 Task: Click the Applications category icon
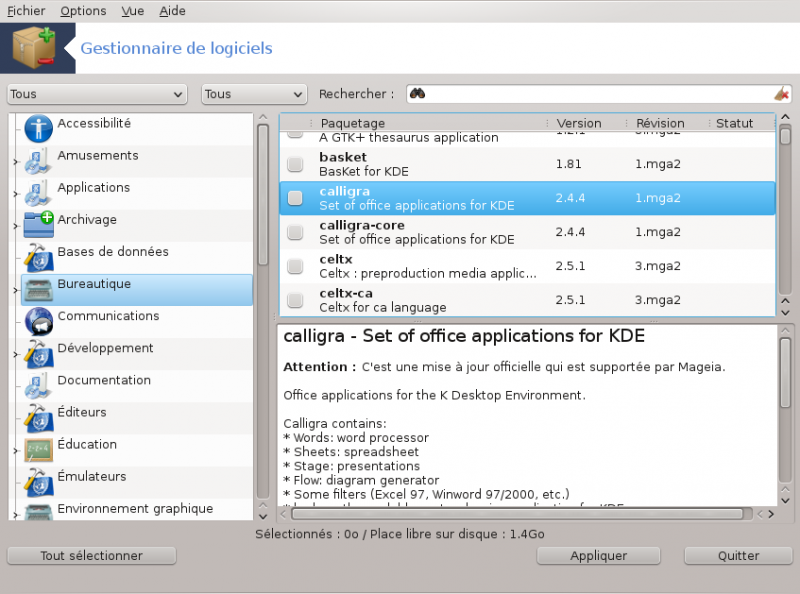[38, 193]
